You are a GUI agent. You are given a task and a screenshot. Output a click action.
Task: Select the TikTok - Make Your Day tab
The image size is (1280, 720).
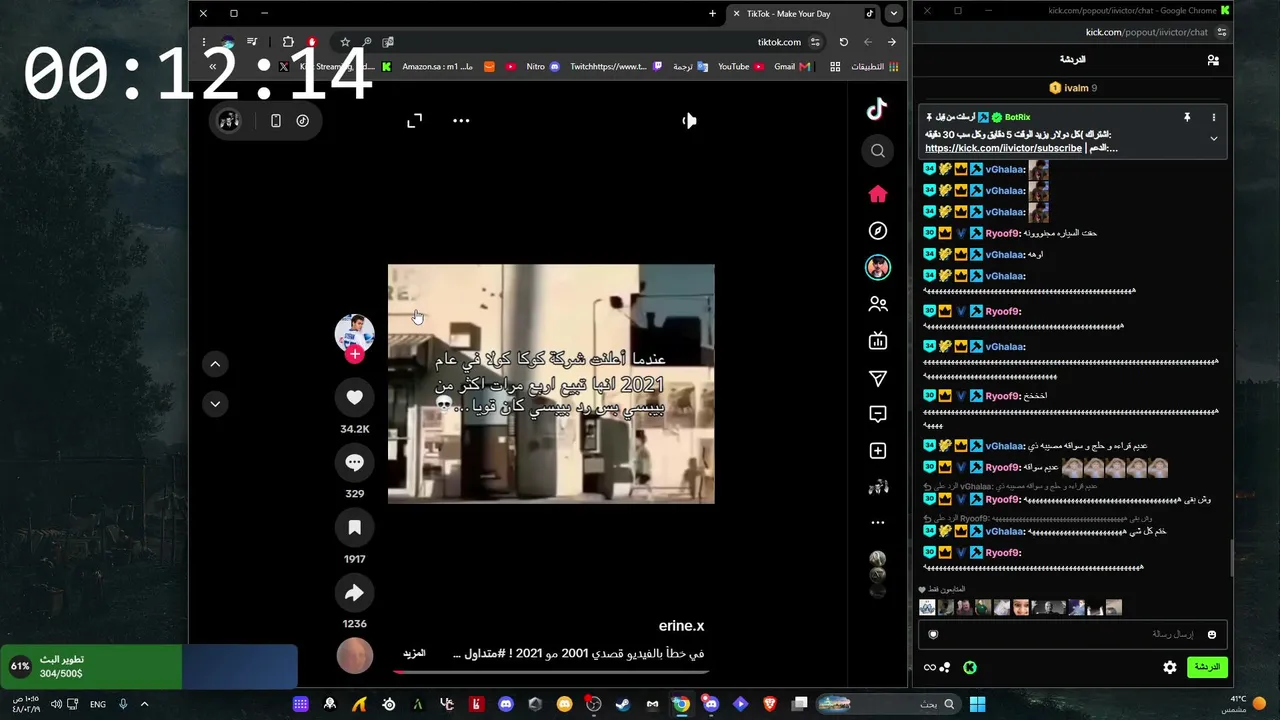tap(803, 13)
